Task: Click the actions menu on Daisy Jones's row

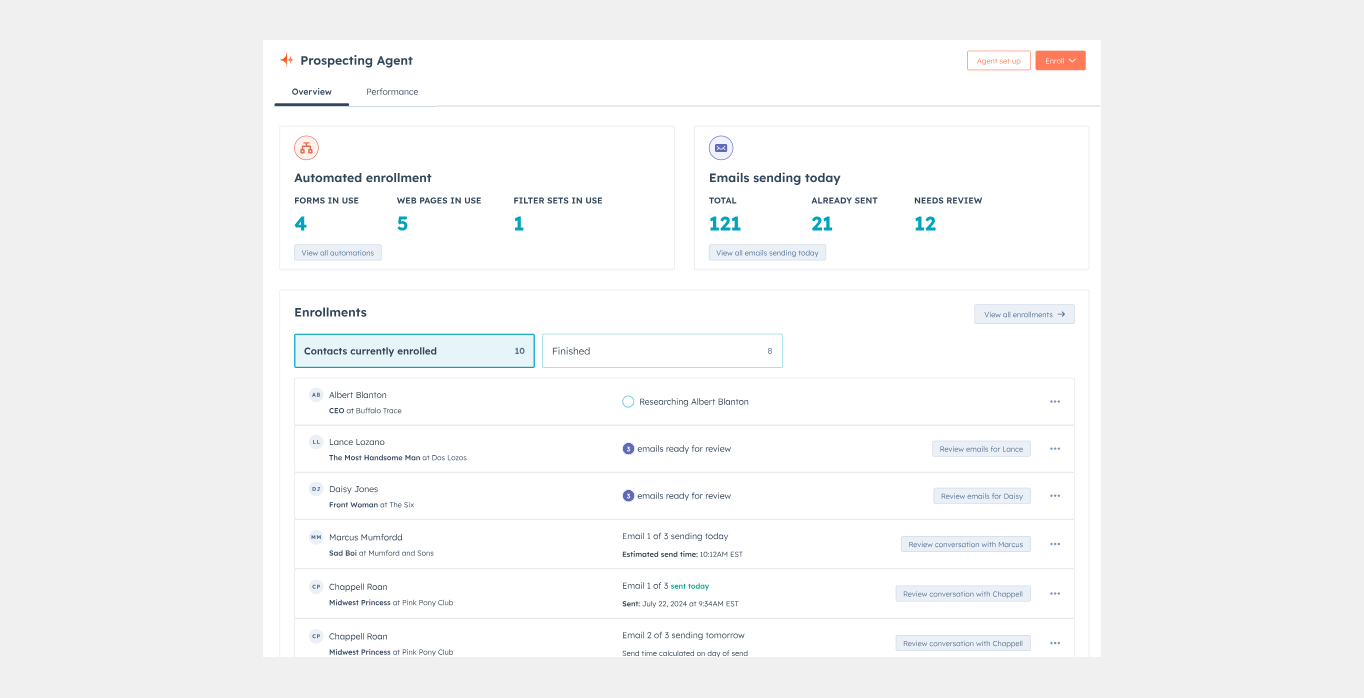Action: click(x=1054, y=495)
